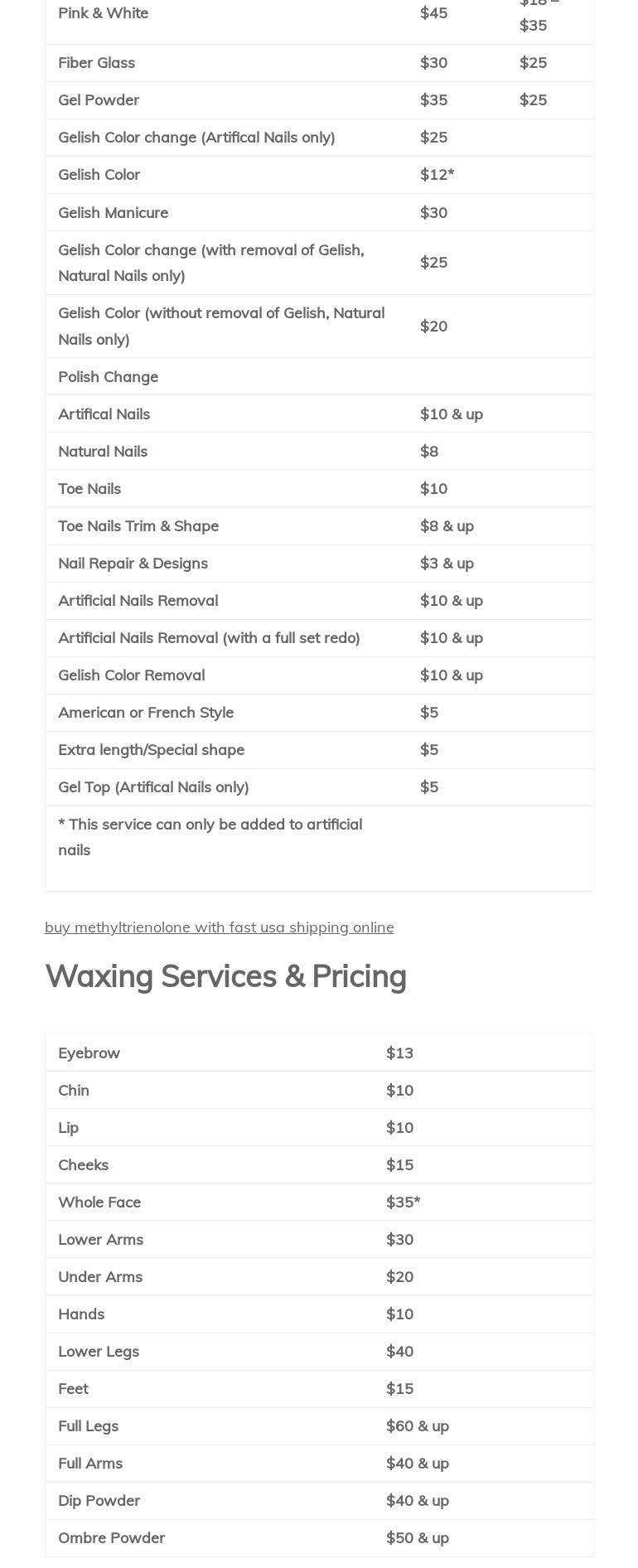Select the American or French Style entry

click(x=146, y=713)
